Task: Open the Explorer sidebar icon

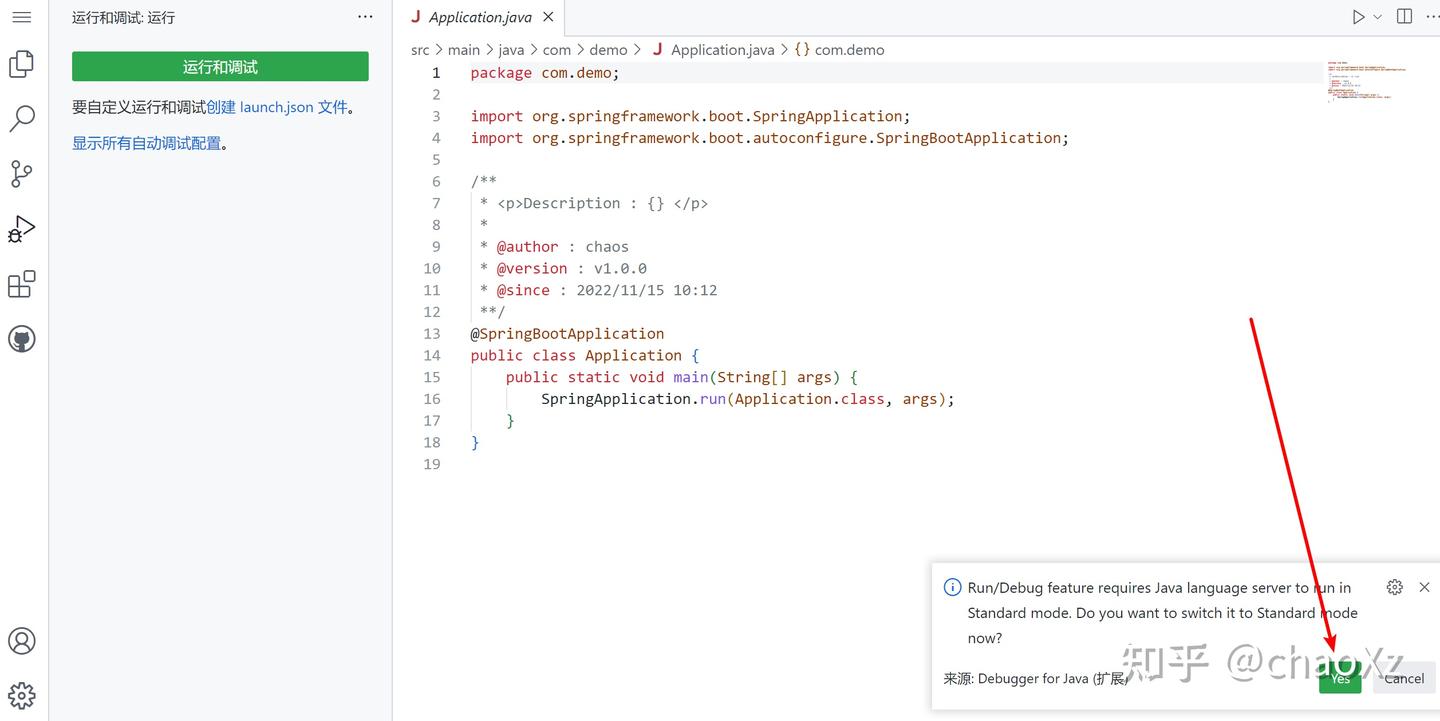Action: pyautogui.click(x=22, y=63)
